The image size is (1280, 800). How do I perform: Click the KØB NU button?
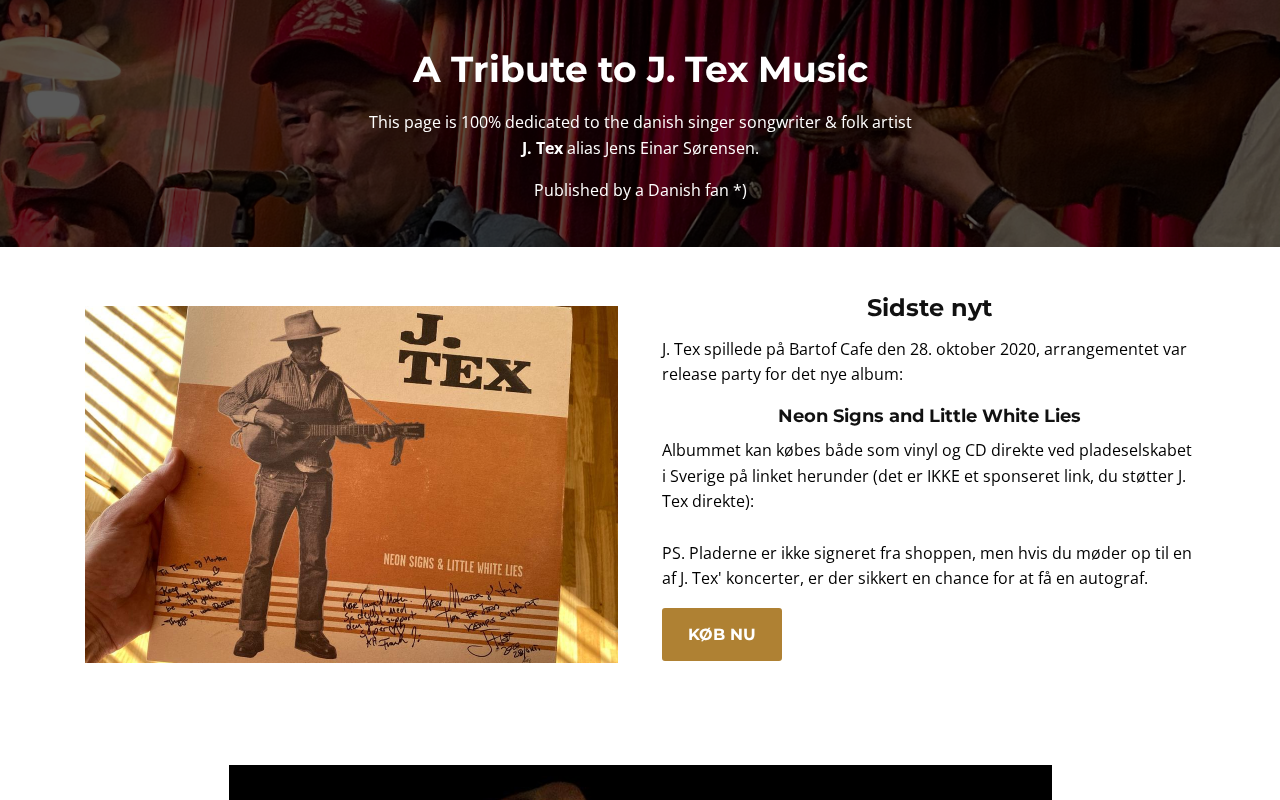[x=721, y=634]
